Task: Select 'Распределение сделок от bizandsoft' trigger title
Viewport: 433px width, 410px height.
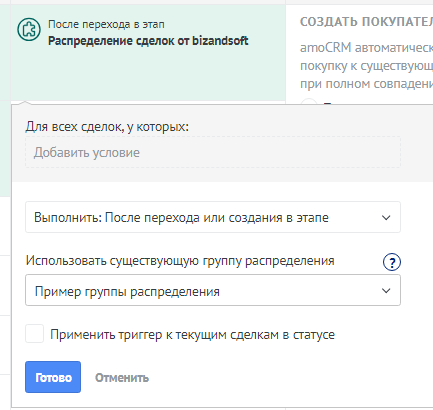Action: coord(148,41)
